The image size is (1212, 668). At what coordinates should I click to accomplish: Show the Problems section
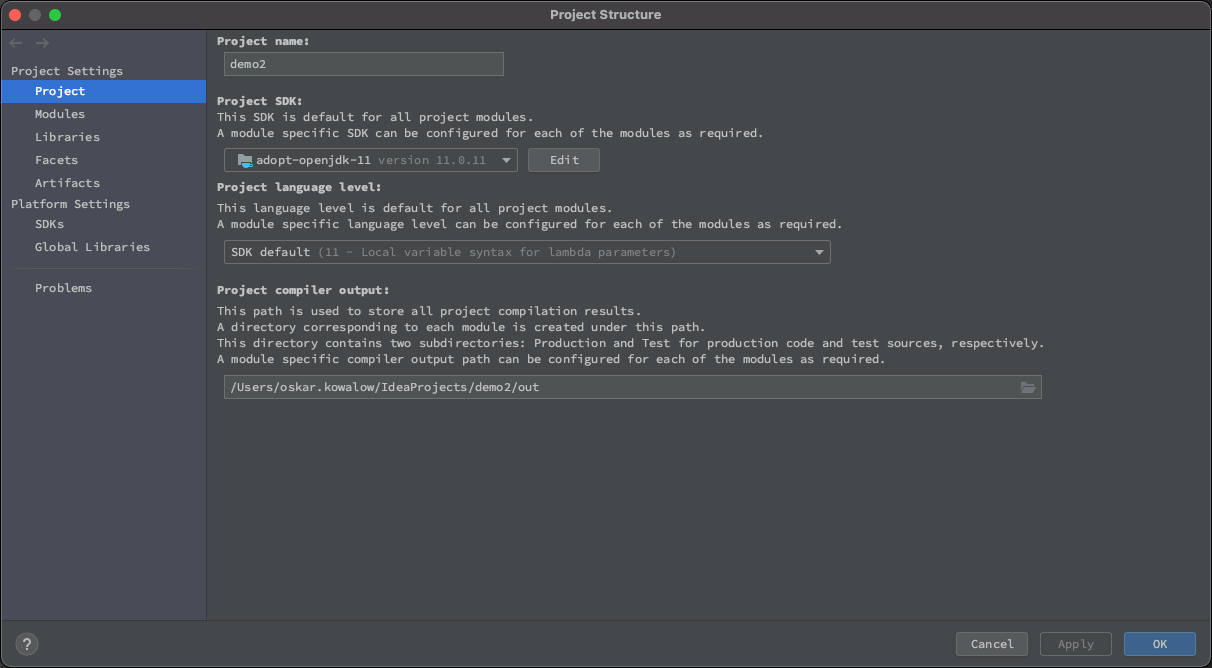[63, 287]
